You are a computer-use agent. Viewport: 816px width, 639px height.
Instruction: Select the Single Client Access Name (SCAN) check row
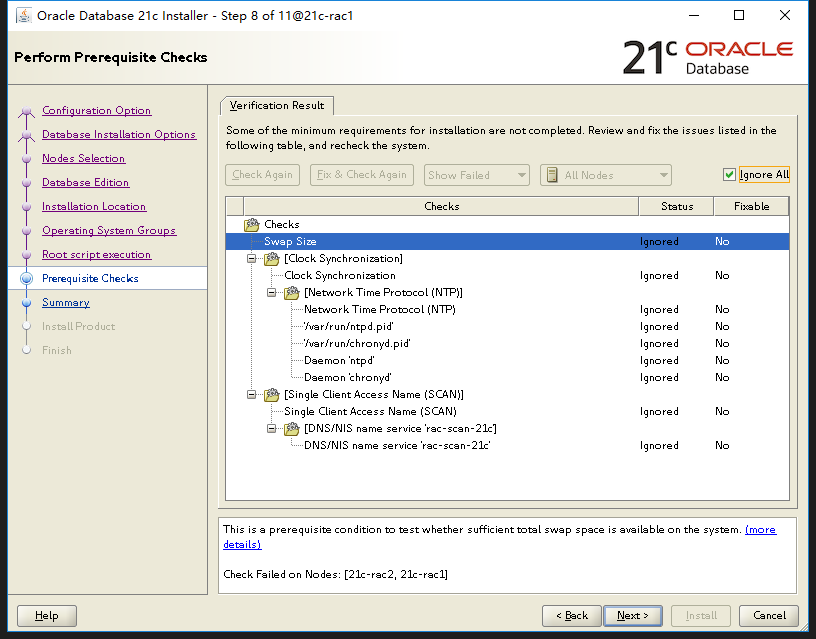507,412
